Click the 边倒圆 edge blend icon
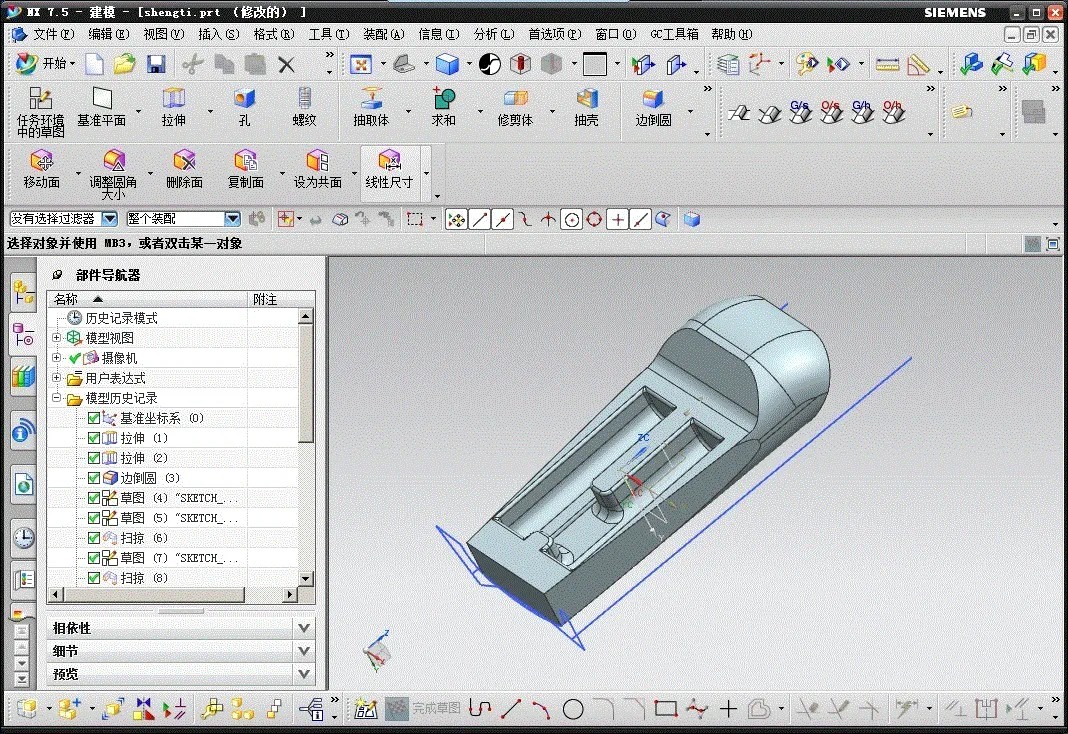This screenshot has height=734, width=1068. point(653,99)
